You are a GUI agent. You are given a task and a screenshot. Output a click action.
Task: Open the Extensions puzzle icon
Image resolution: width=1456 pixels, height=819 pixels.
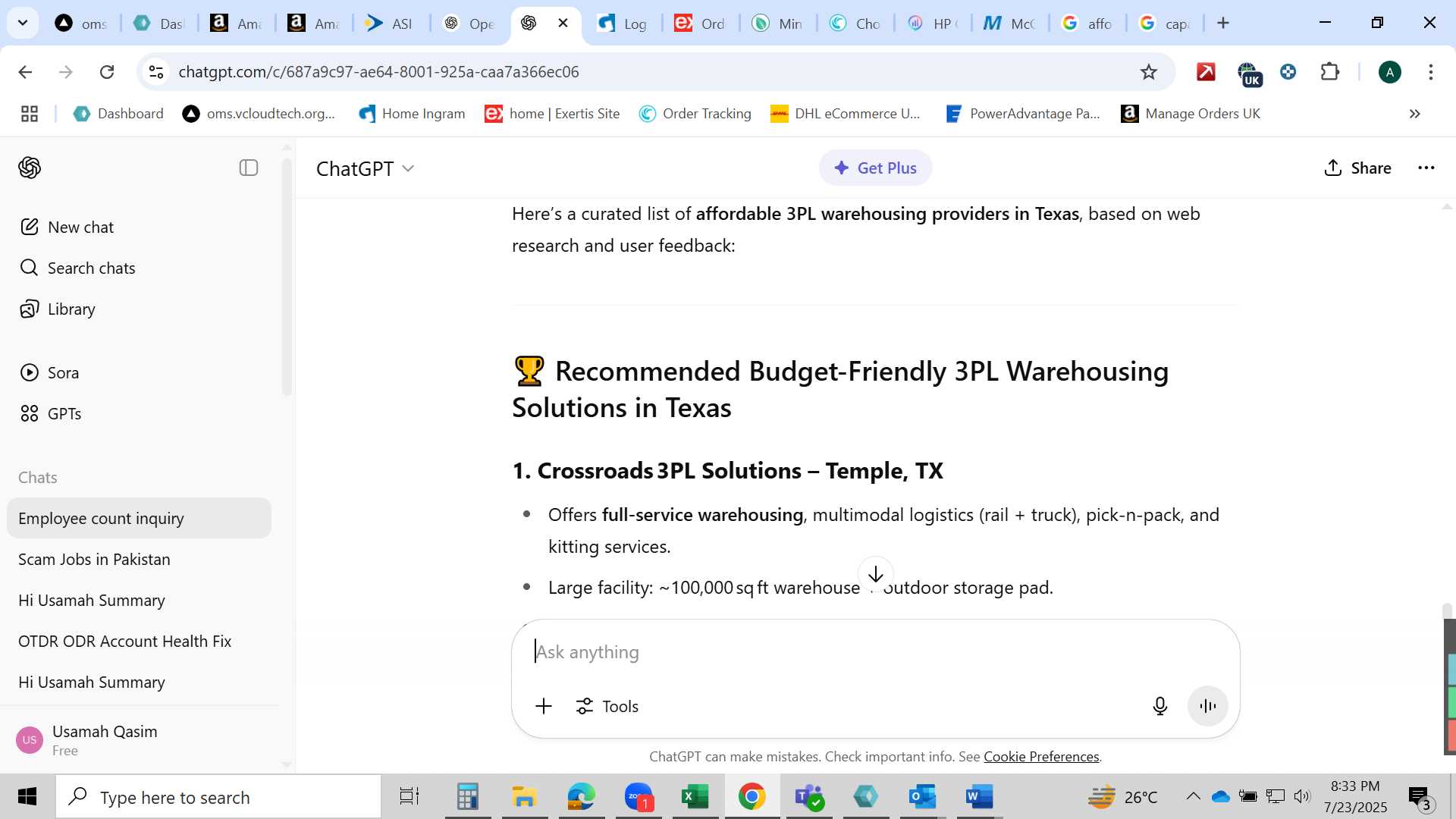coord(1330,72)
